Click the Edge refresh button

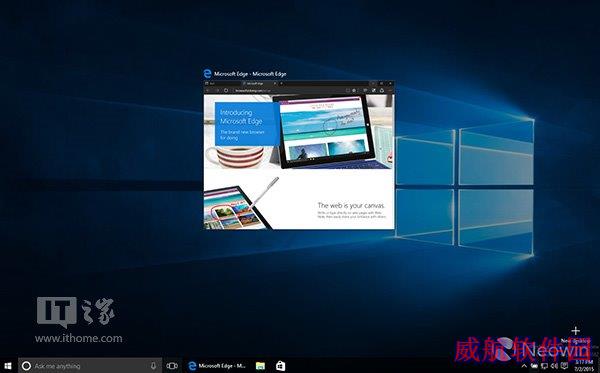(x=226, y=91)
